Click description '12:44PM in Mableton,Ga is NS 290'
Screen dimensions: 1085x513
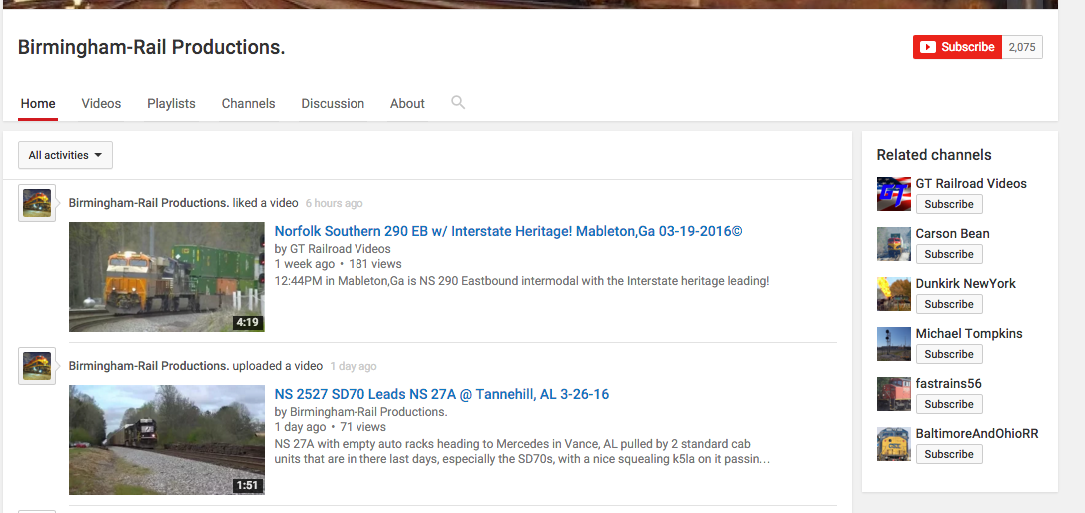(522, 281)
